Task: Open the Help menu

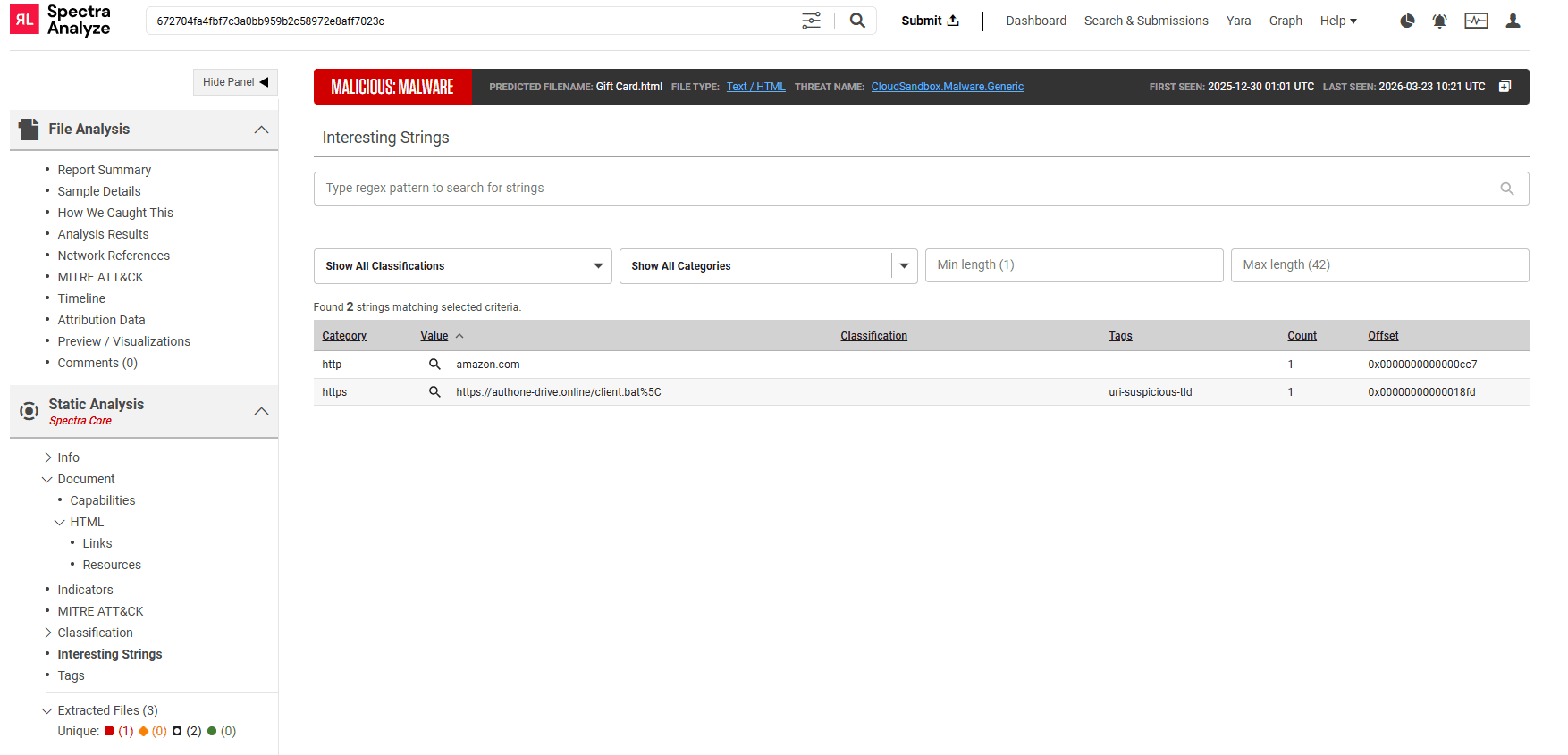Action: [x=1337, y=21]
